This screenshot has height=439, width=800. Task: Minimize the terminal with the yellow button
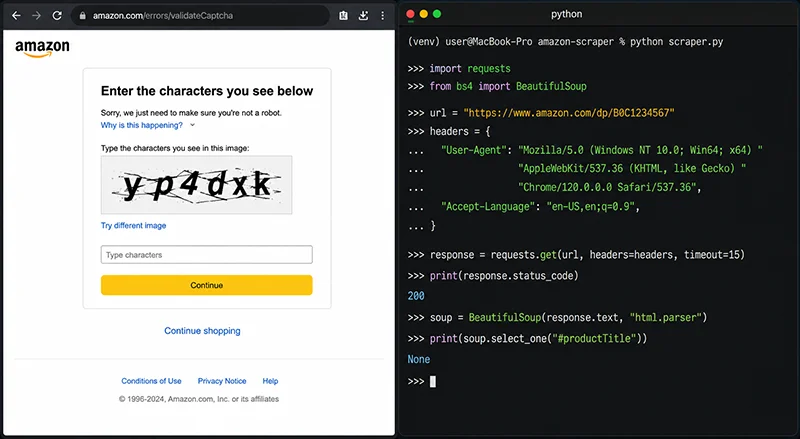point(423,14)
